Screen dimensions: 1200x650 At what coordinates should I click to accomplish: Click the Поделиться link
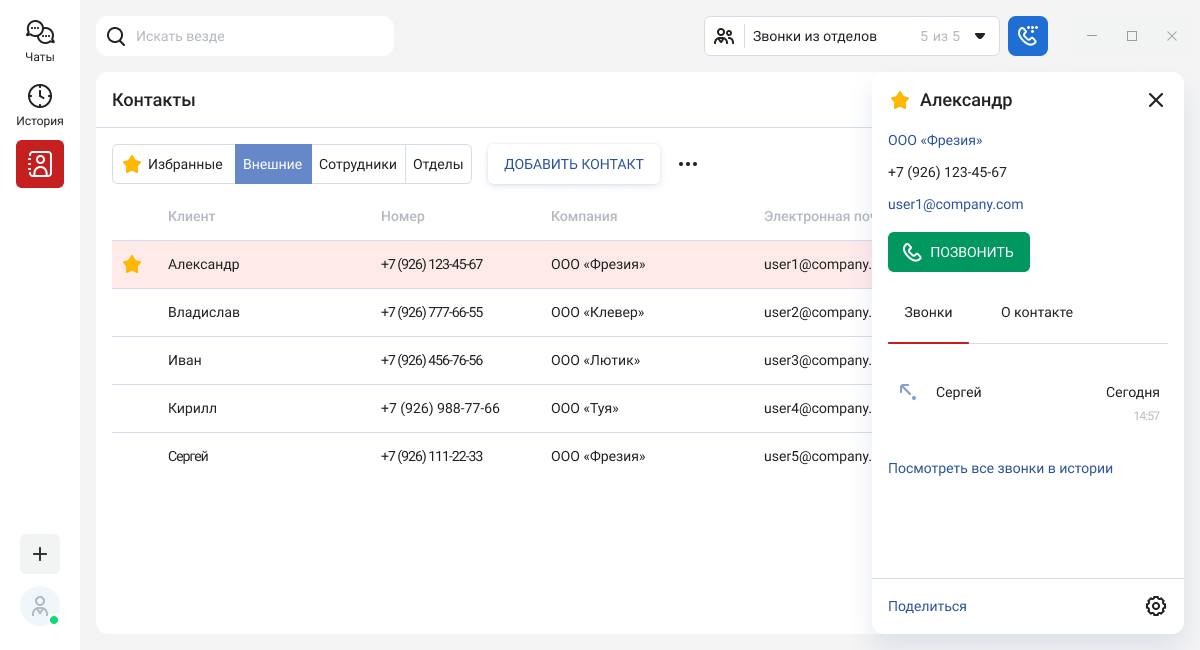click(927, 606)
